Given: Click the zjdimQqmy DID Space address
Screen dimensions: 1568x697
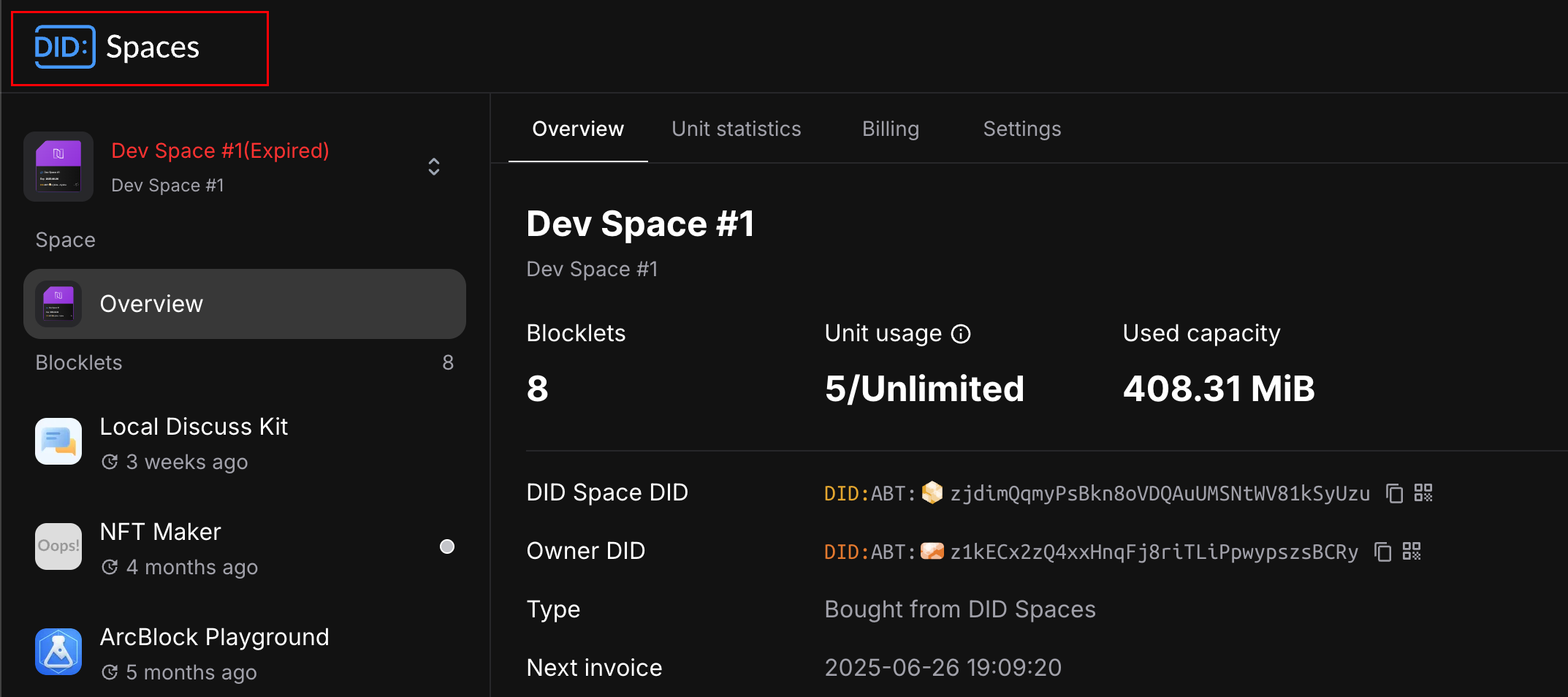Looking at the screenshot, I should [1160, 494].
